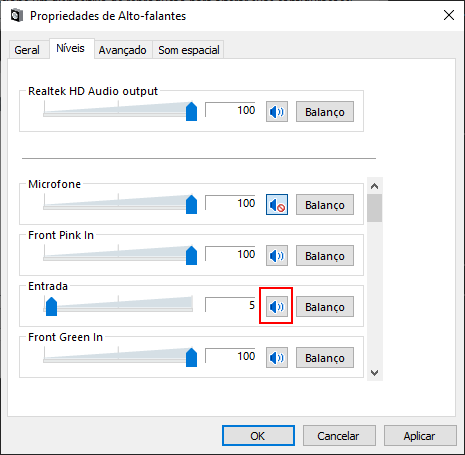The image size is (465, 455).
Task: Open the Som espacial tab
Action: (x=189, y=50)
